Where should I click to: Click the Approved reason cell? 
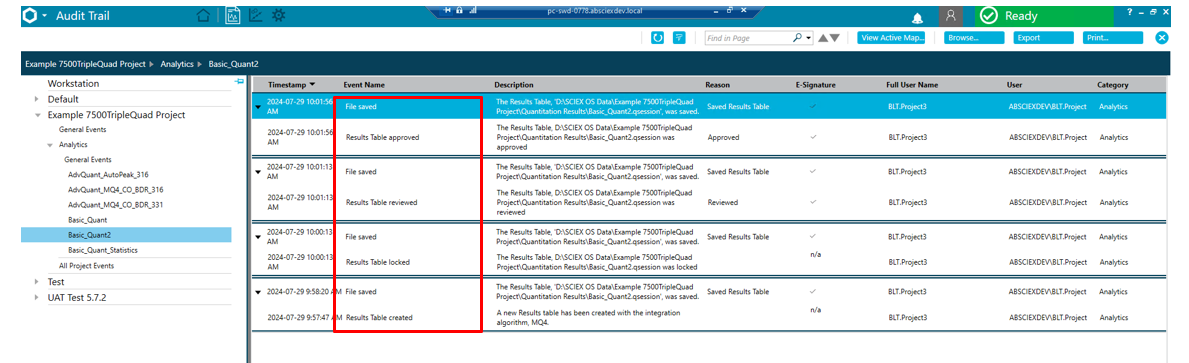723,138
